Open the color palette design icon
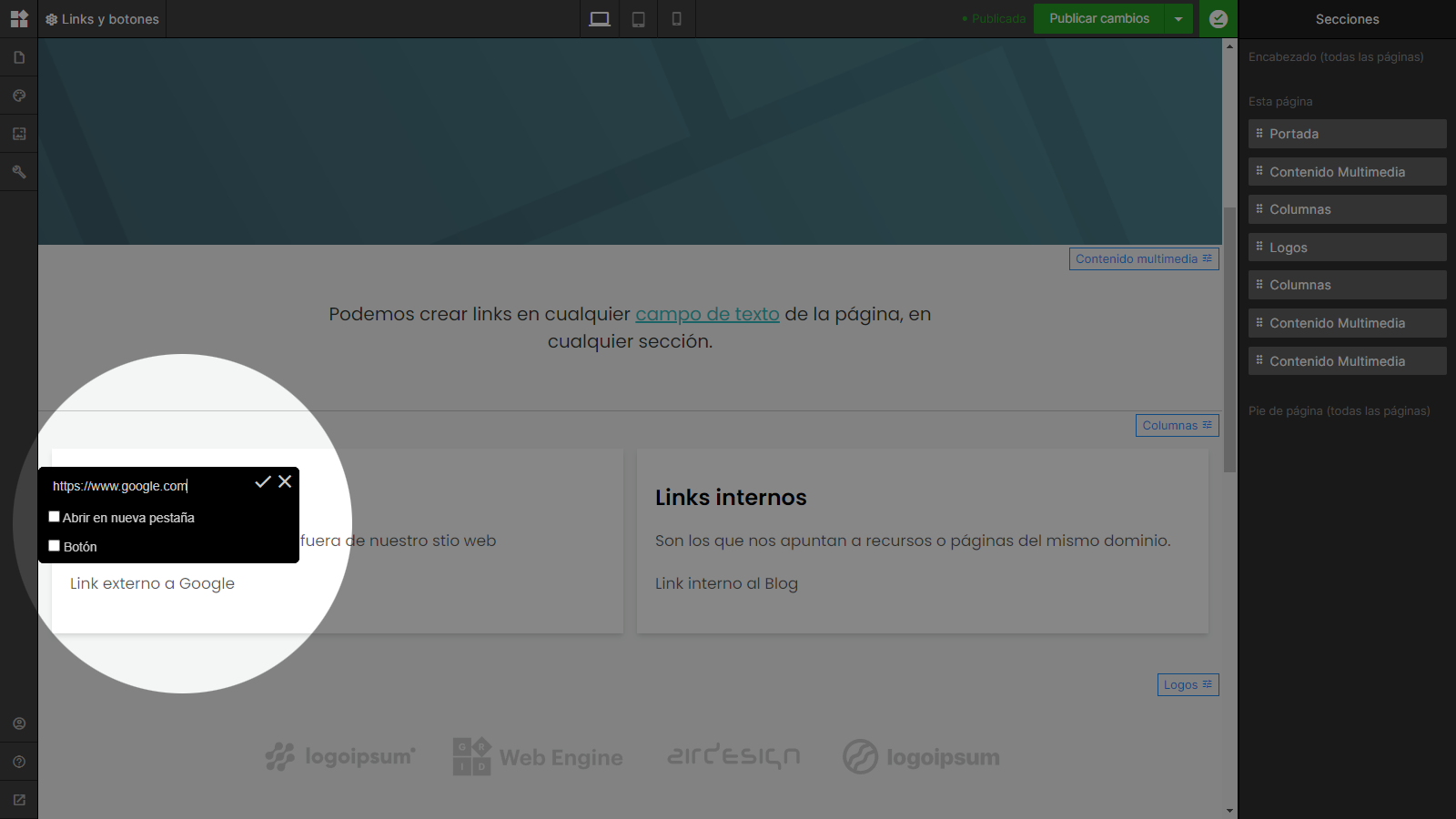The width and height of the screenshot is (1456, 819). point(19,96)
